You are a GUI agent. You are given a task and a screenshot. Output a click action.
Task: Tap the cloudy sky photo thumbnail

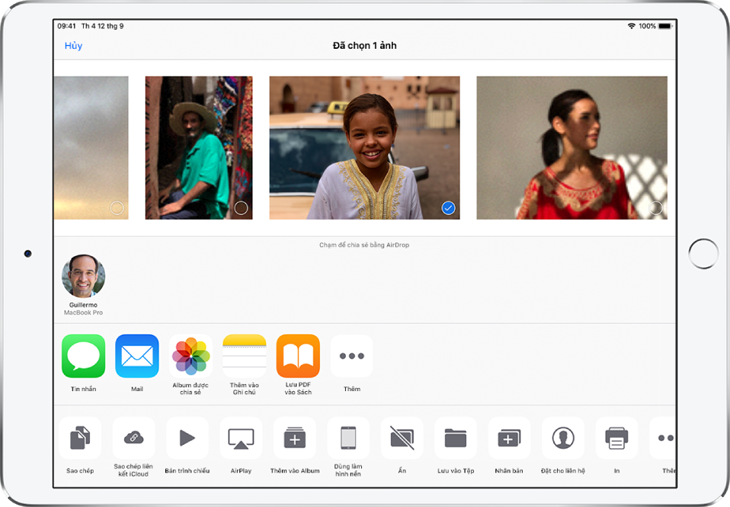[x=91, y=148]
